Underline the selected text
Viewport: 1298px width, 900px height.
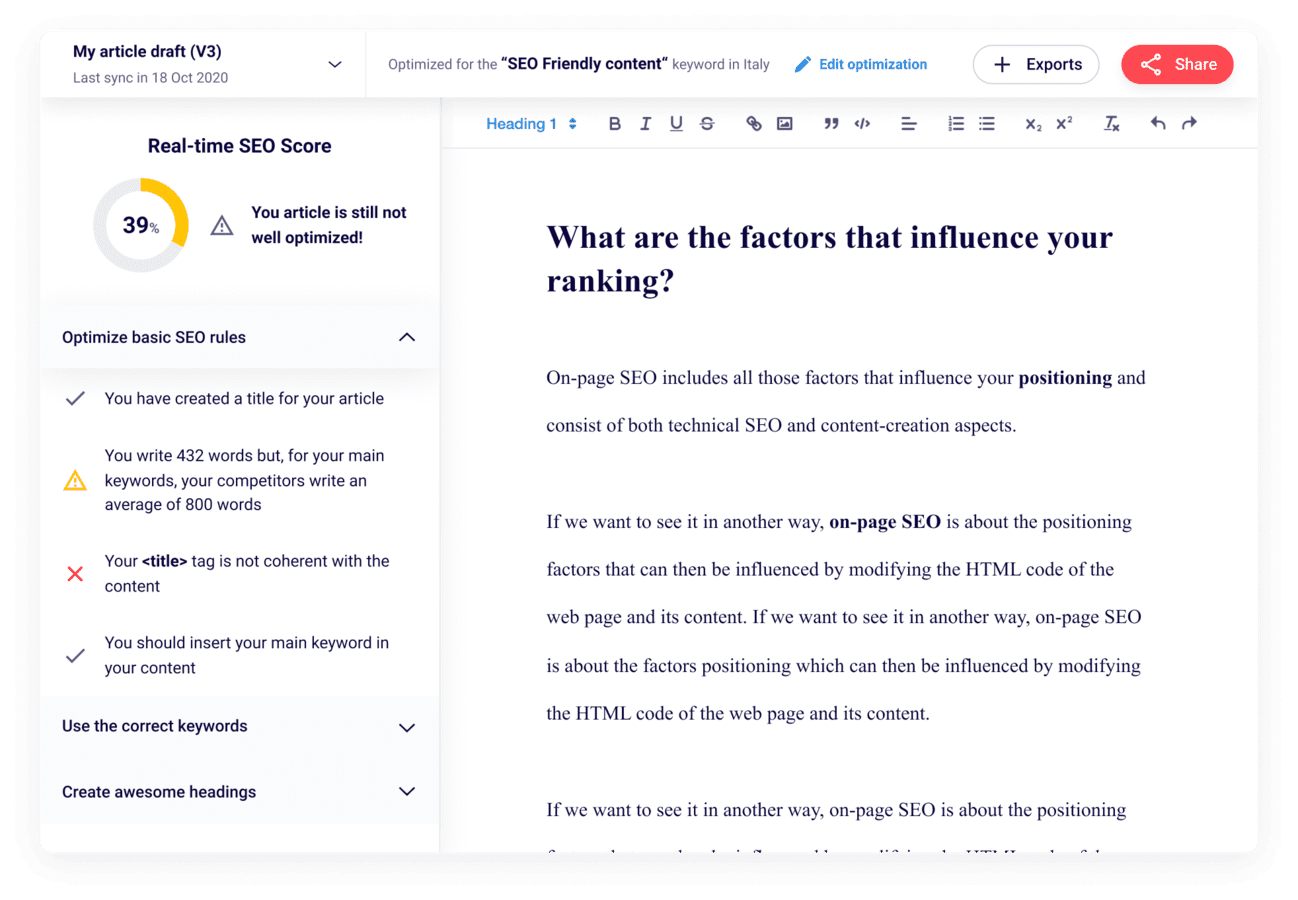coord(676,123)
